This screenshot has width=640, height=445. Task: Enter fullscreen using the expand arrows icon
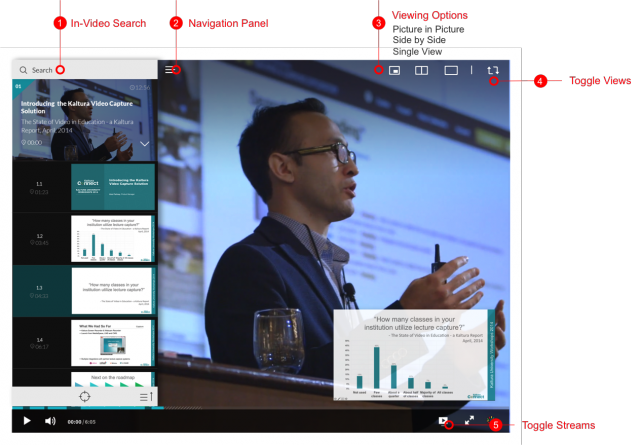click(x=469, y=422)
